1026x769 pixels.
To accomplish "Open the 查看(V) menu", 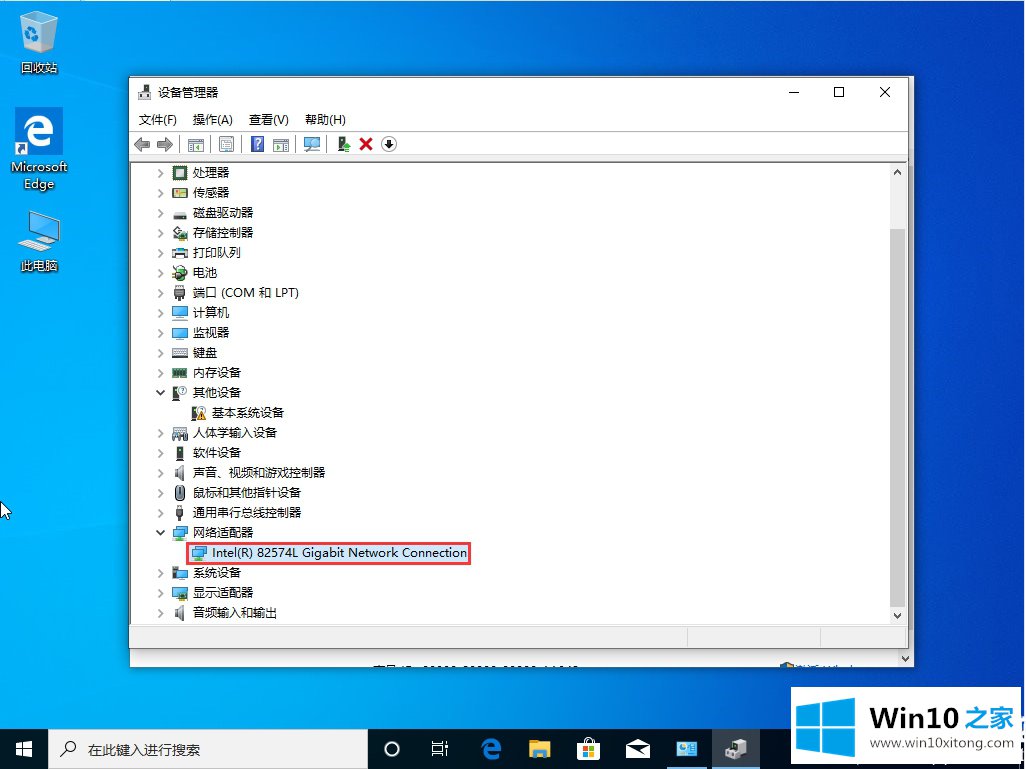I will 268,120.
